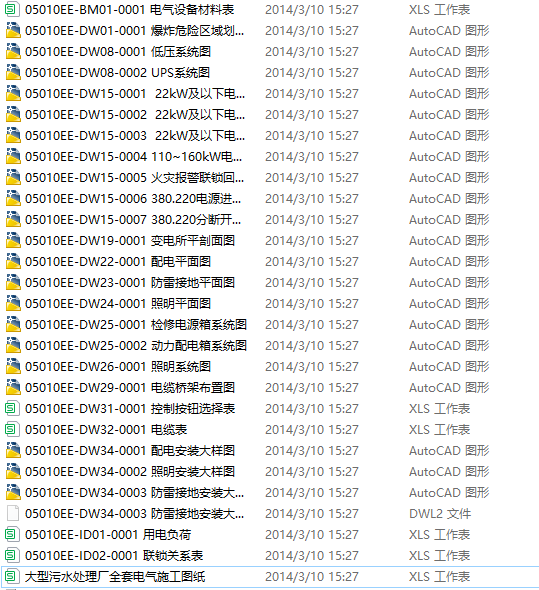Click XLS icon for 控制按钮选择表

pyautogui.click(x=12, y=408)
